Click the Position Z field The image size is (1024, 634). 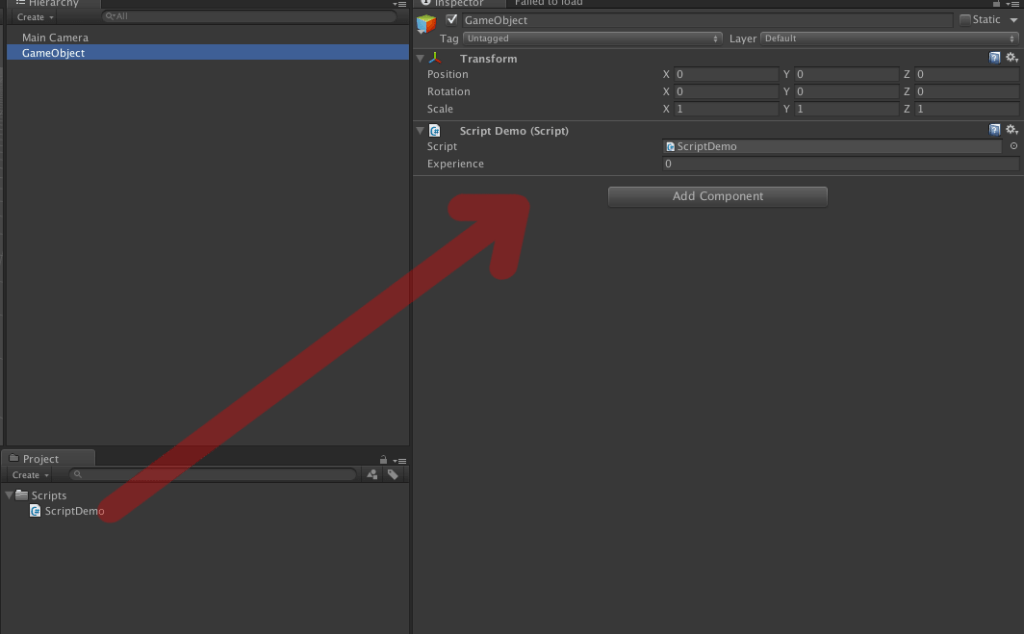967,74
